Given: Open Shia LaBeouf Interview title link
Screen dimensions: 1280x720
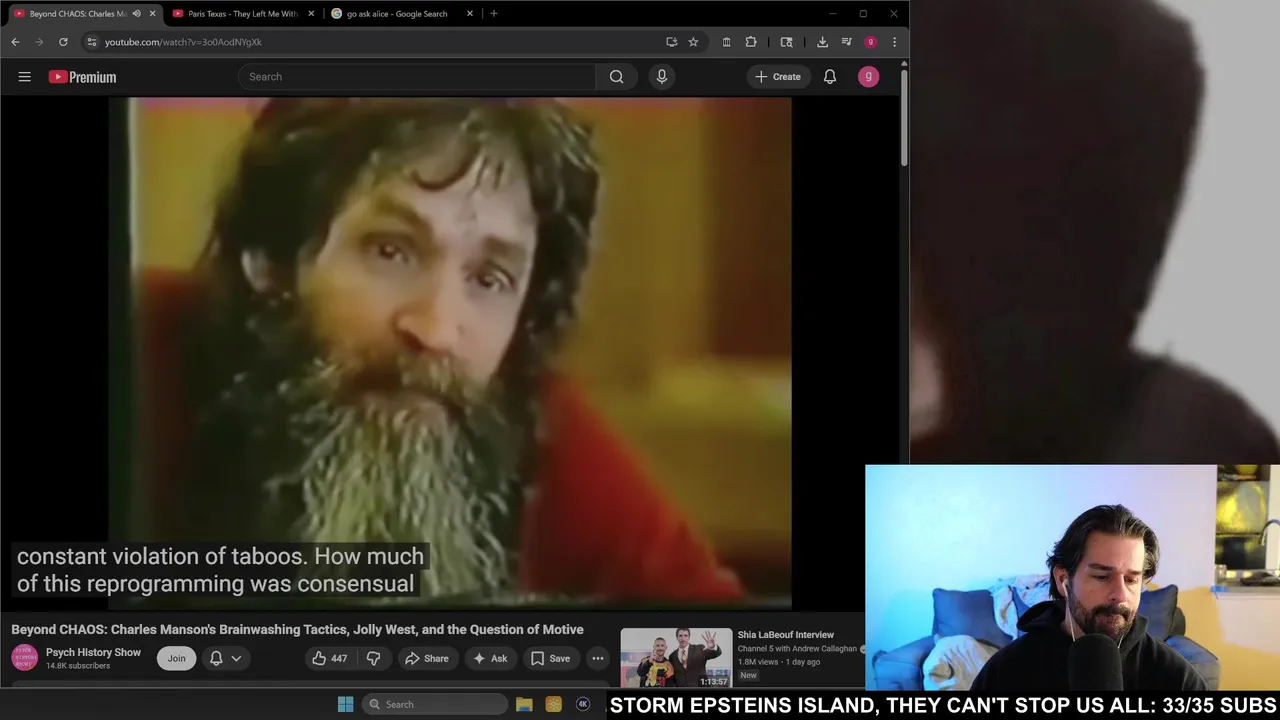Looking at the screenshot, I should point(785,635).
